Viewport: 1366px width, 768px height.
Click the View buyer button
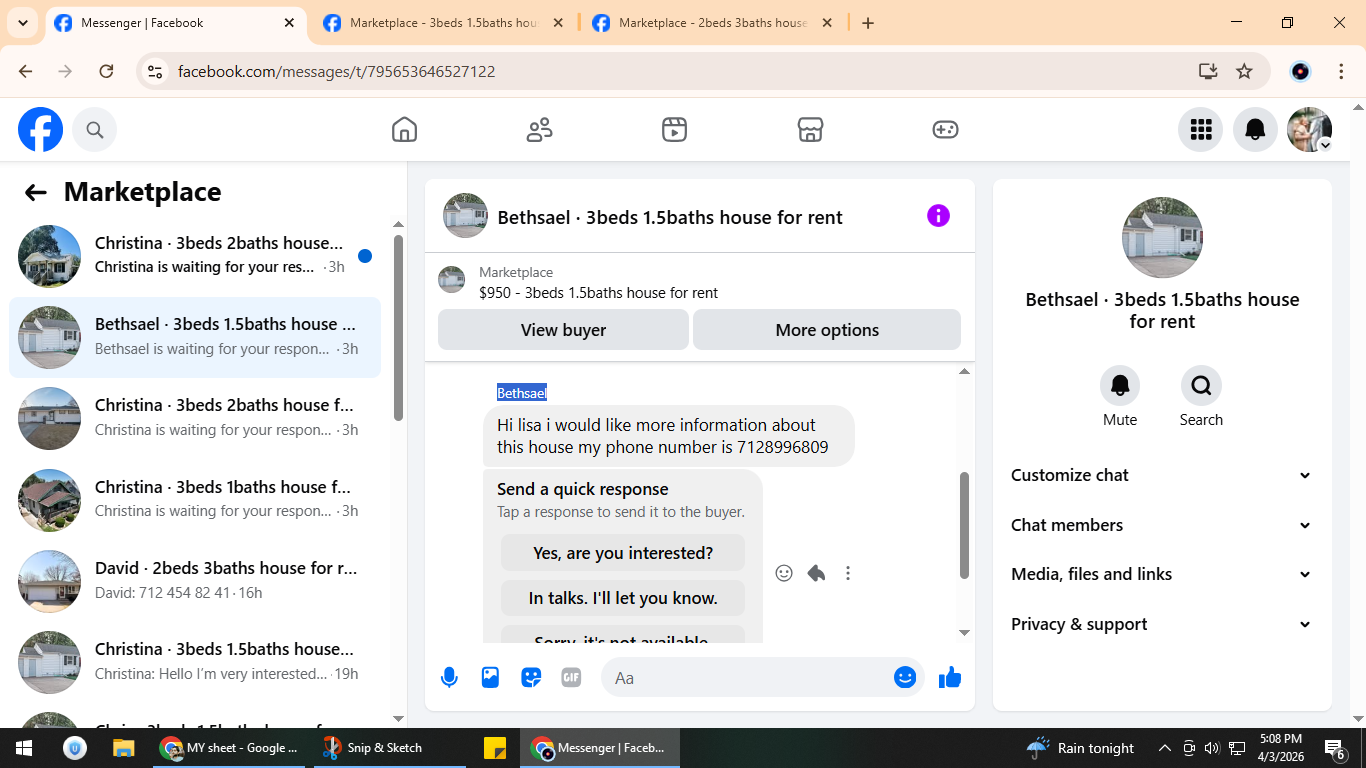[x=563, y=330]
